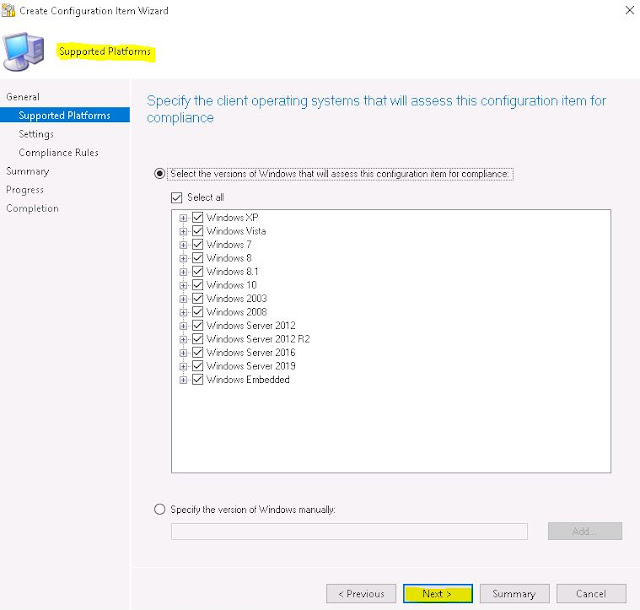Expand the Windows 2008 tree node
The height and width of the screenshot is (610, 640).
183,312
